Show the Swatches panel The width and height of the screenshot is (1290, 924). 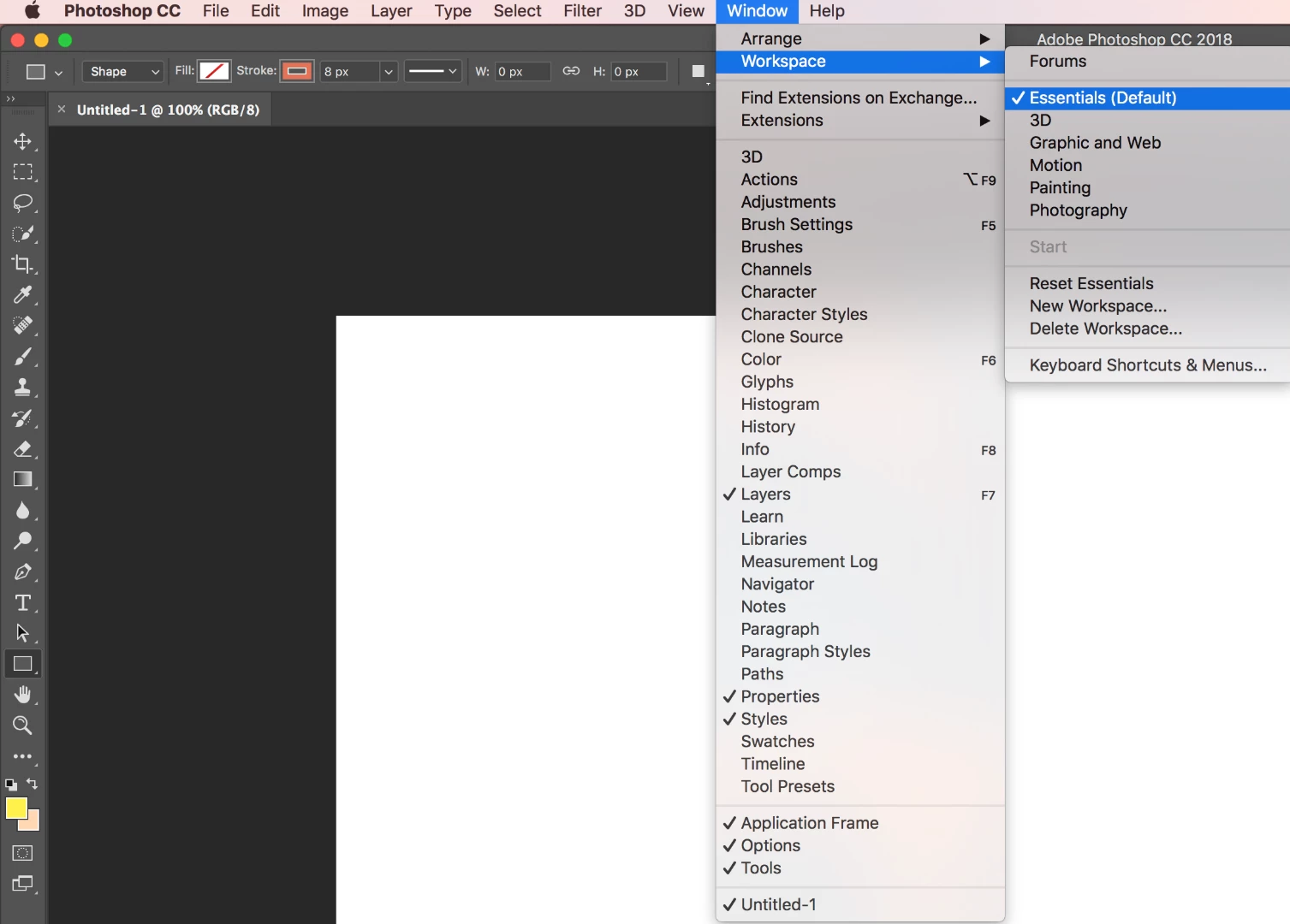click(859, 742)
